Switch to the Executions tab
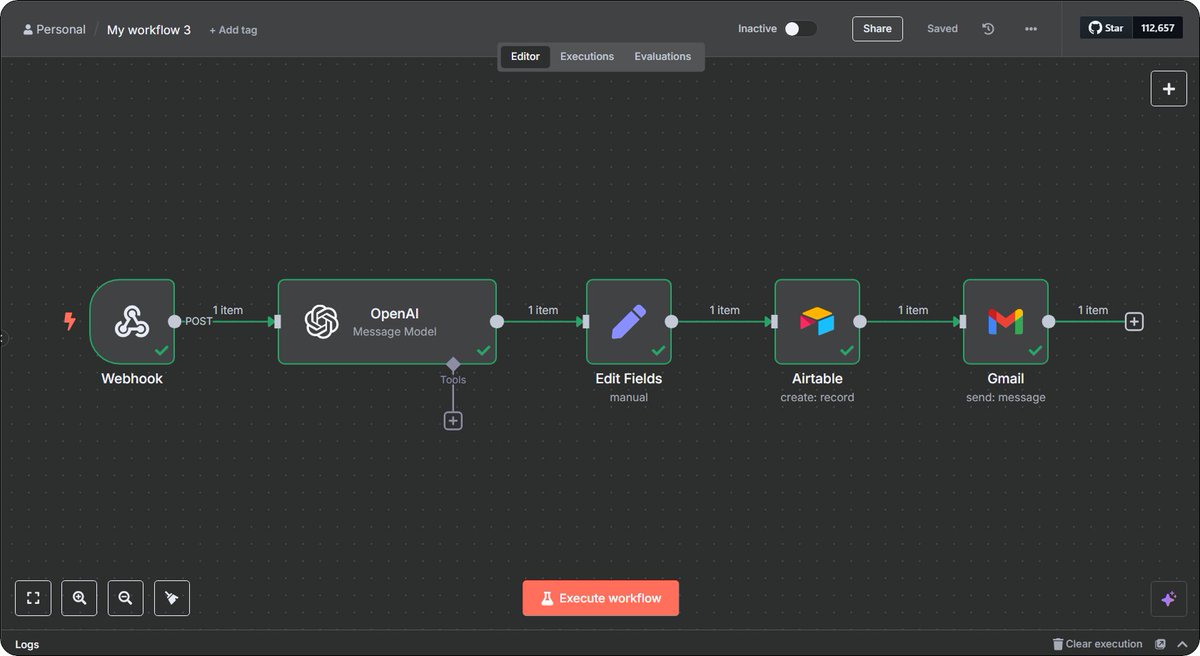This screenshot has width=1200, height=656. (587, 57)
